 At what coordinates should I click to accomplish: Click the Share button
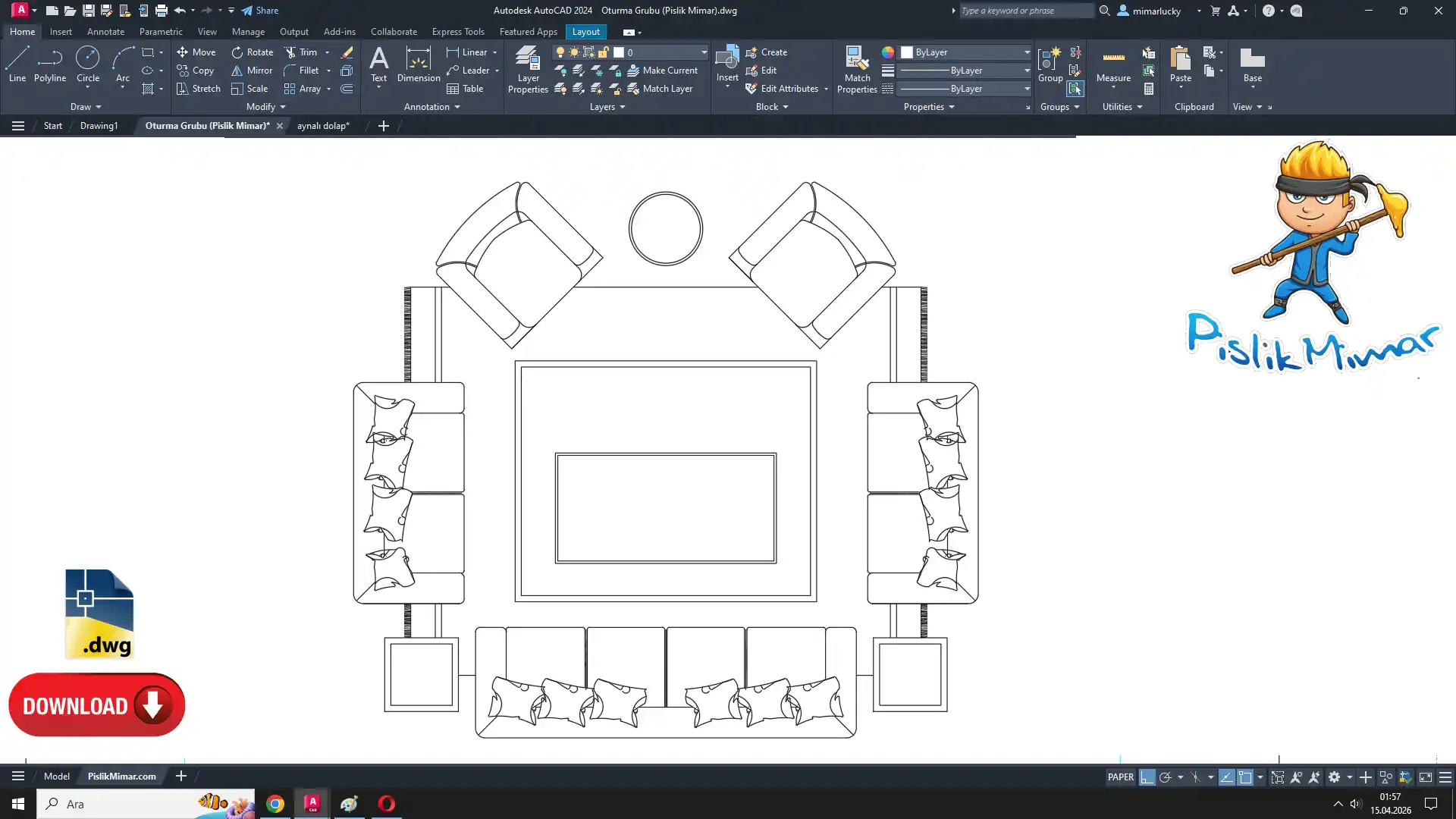pos(260,11)
